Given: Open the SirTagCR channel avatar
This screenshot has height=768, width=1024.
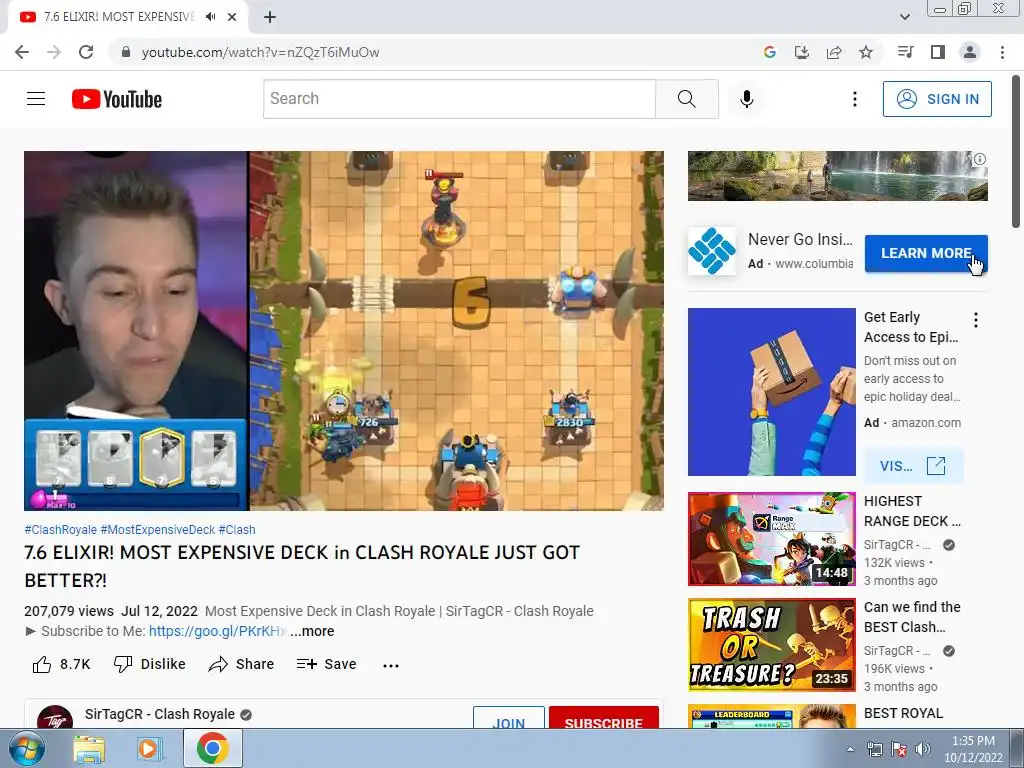Looking at the screenshot, I should pyautogui.click(x=55, y=717).
